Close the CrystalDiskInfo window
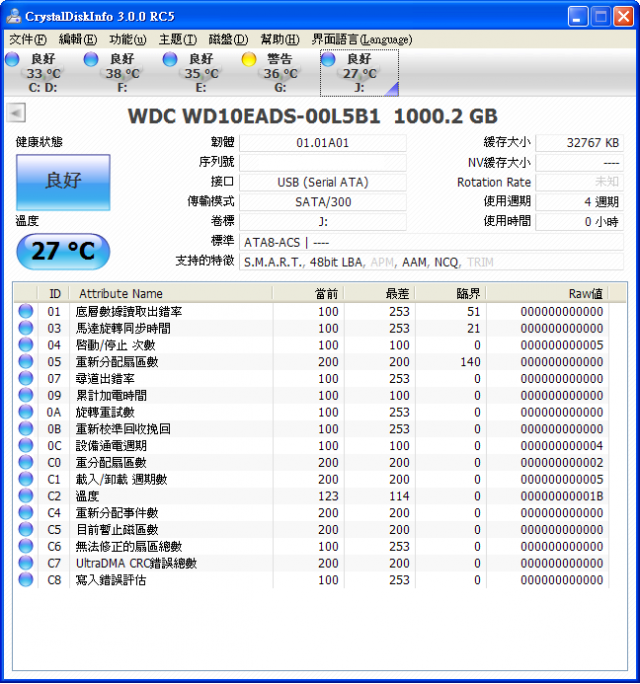Screen dimensions: 640x684 click(x=623, y=17)
